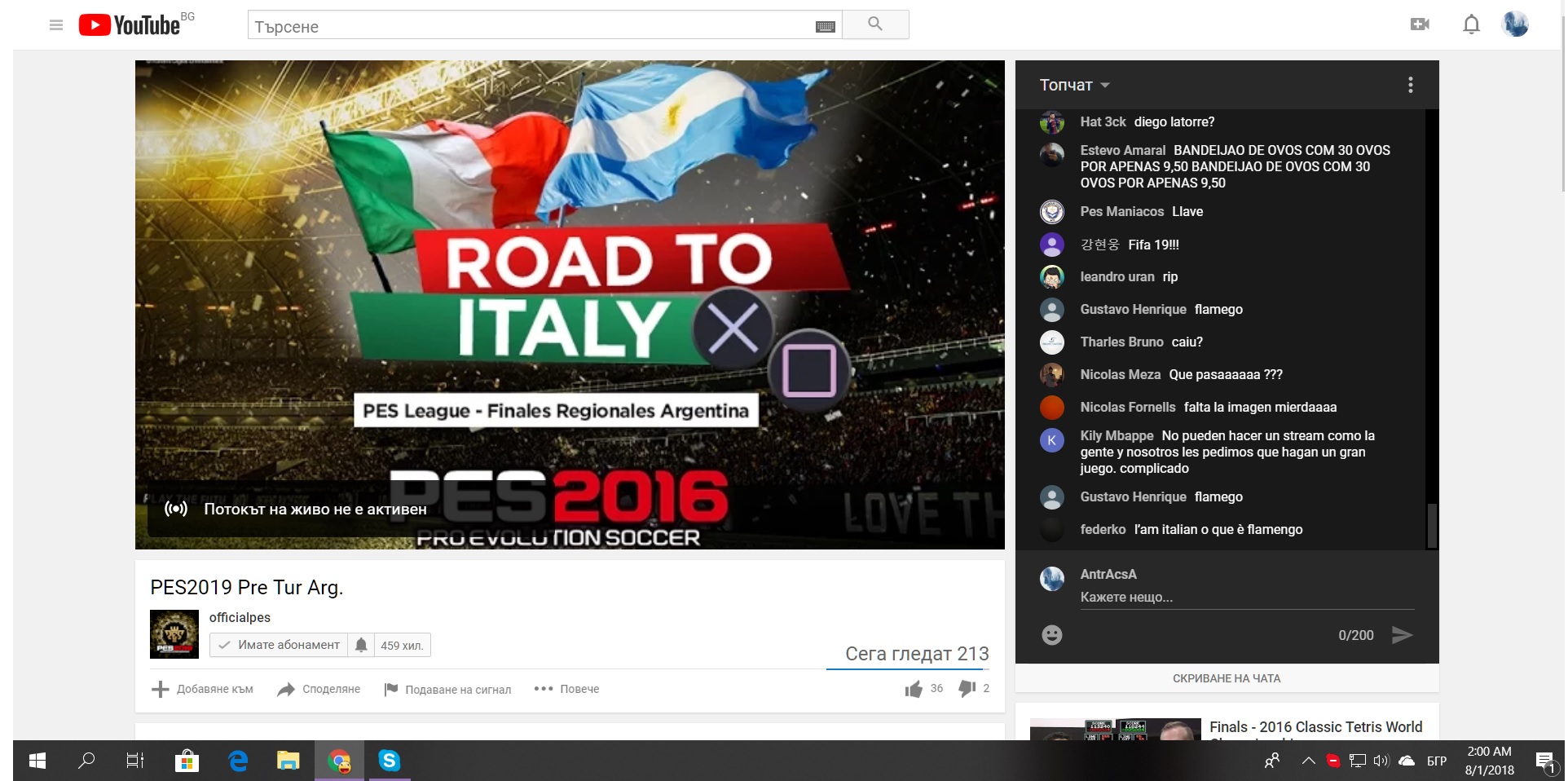Open the Action Center notifications icon
The image size is (1568, 781).
[x=1545, y=762]
